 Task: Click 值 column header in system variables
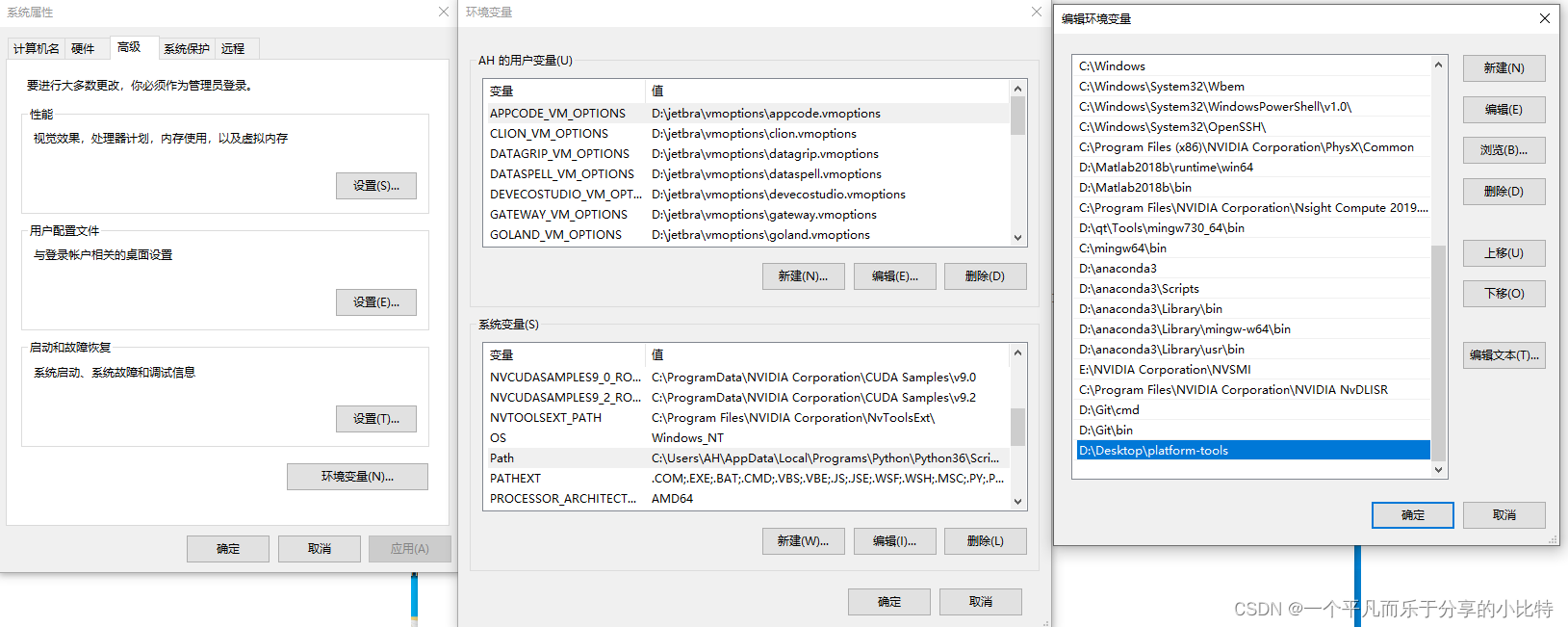tap(827, 354)
